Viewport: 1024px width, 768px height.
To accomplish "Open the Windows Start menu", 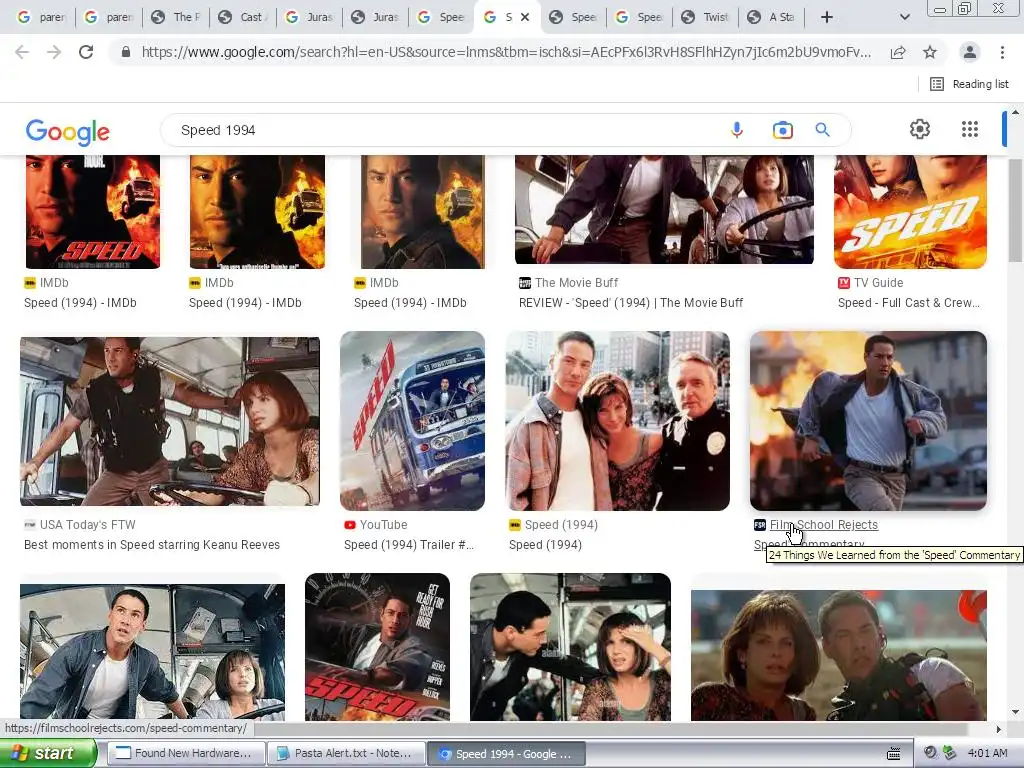I will coord(48,753).
